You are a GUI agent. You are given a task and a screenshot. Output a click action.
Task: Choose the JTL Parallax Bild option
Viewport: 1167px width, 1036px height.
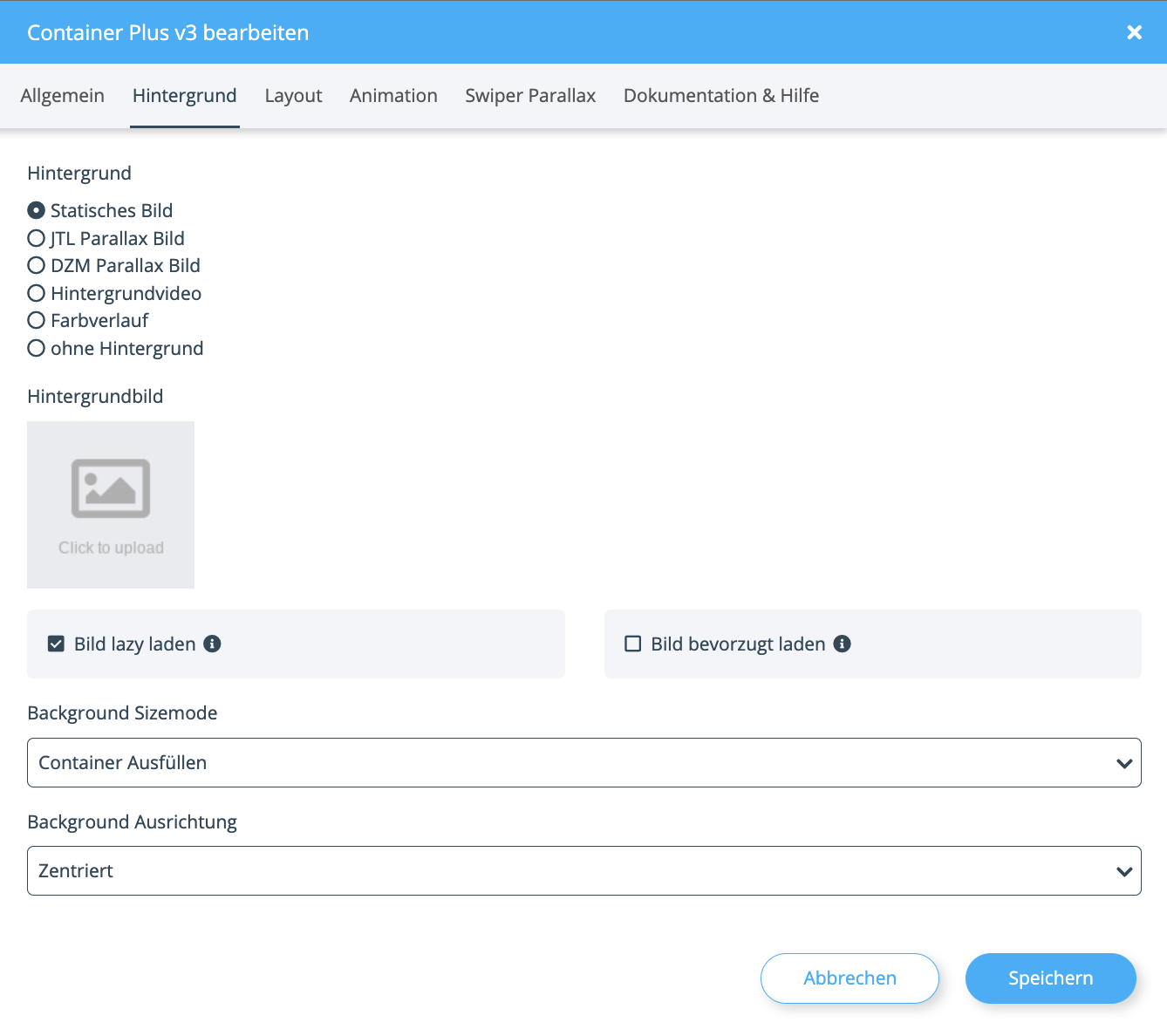click(36, 238)
